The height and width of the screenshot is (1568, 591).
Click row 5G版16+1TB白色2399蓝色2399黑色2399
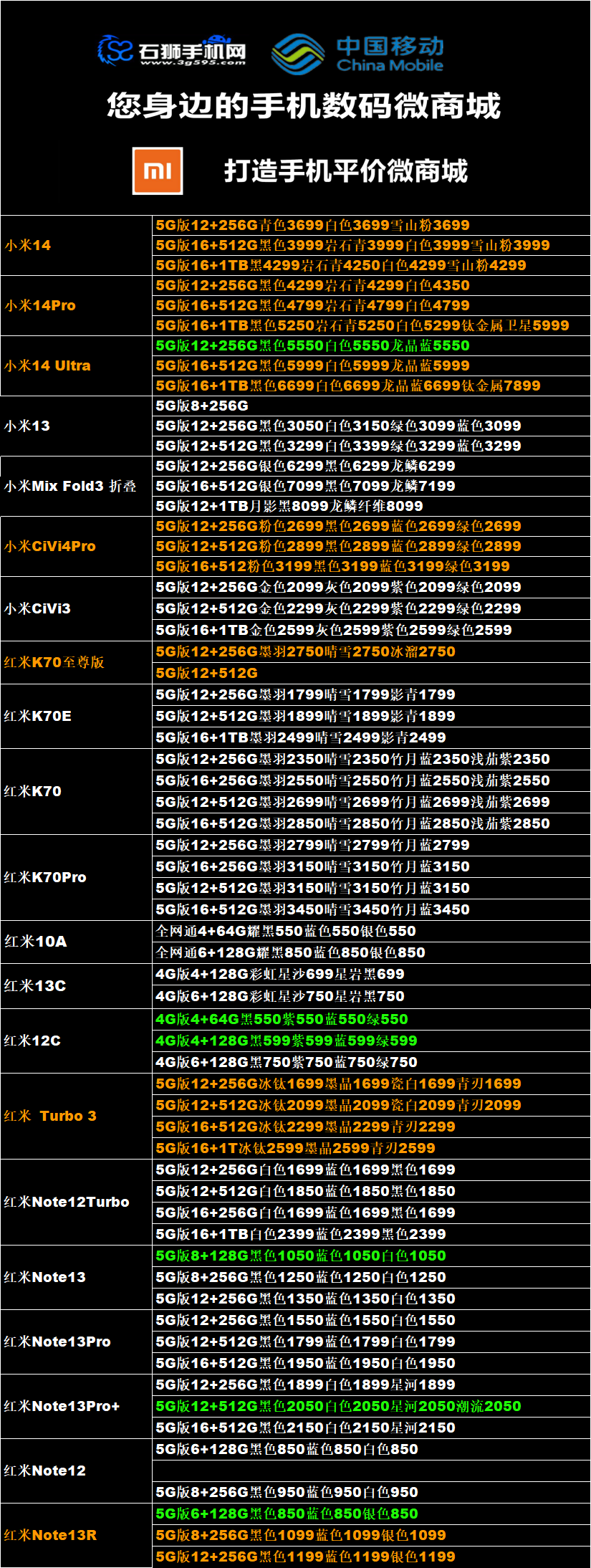[x=371, y=1234]
